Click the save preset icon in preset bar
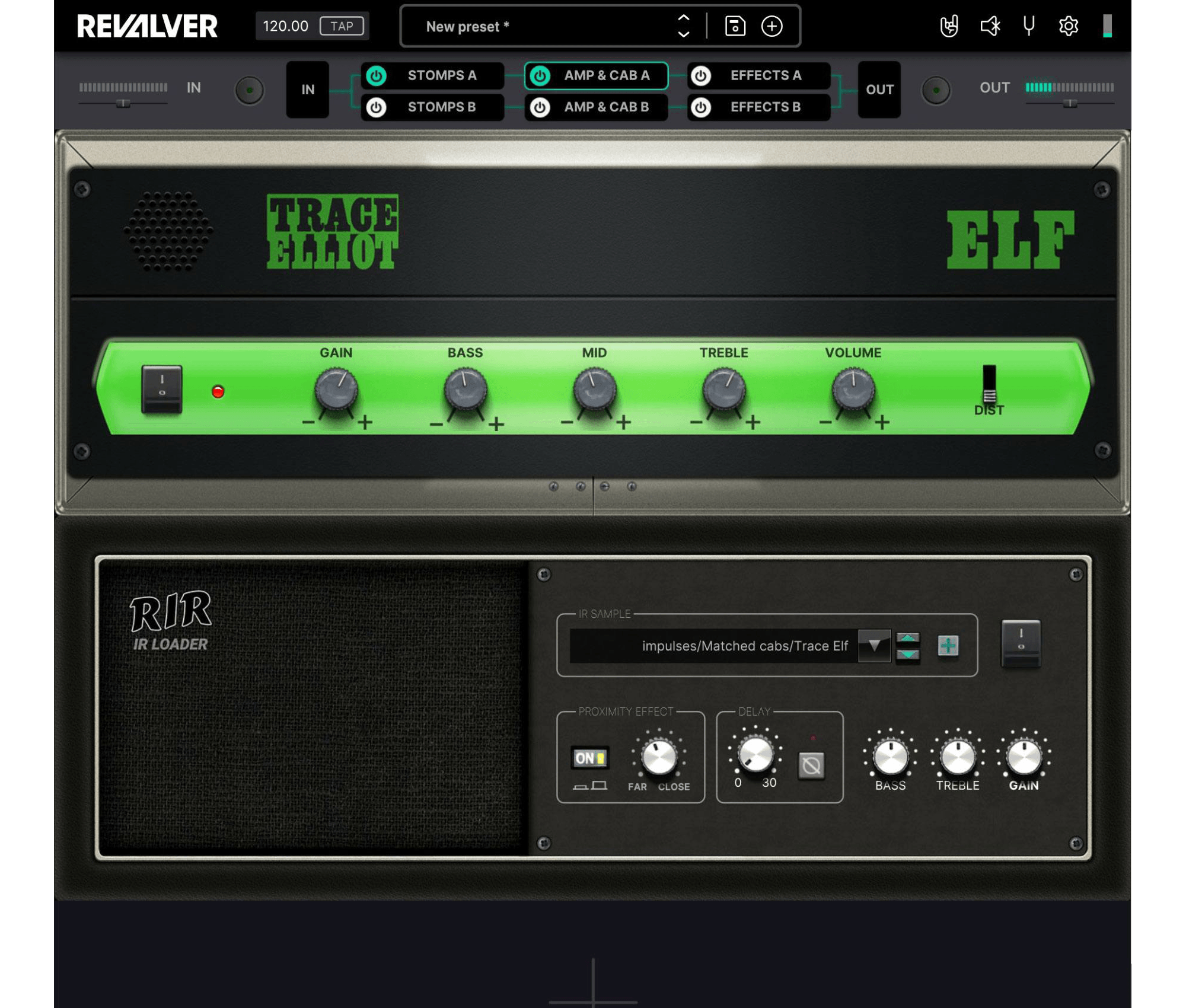Viewport: 1186px width, 1008px height. pos(734,25)
